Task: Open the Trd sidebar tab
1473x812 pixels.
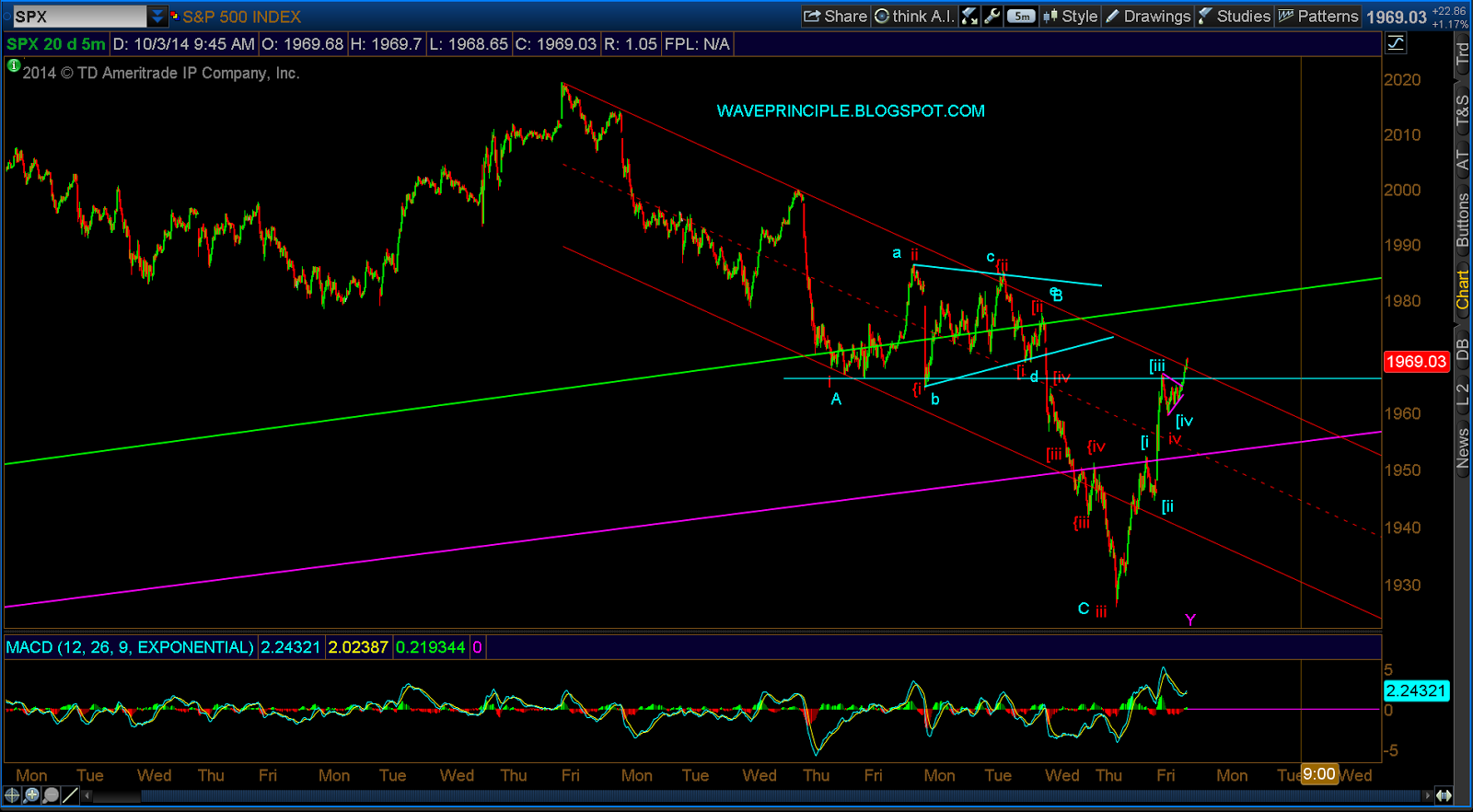Action: click(x=1462, y=53)
